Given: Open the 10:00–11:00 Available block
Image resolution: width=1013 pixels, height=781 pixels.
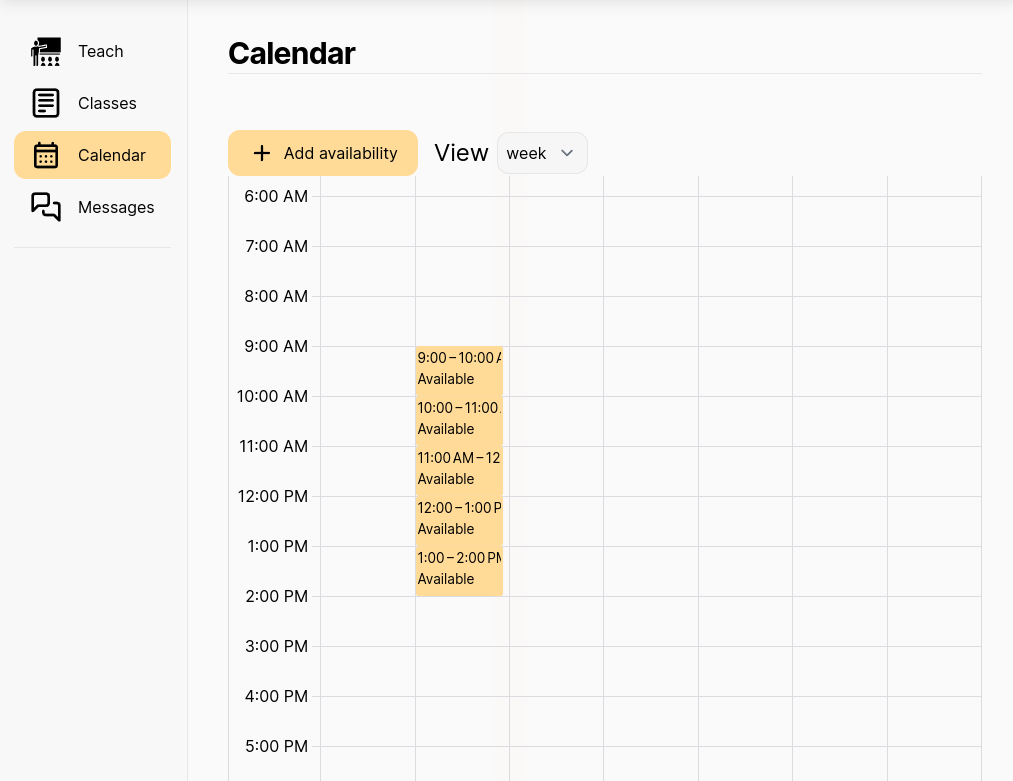Looking at the screenshot, I should 458,418.
